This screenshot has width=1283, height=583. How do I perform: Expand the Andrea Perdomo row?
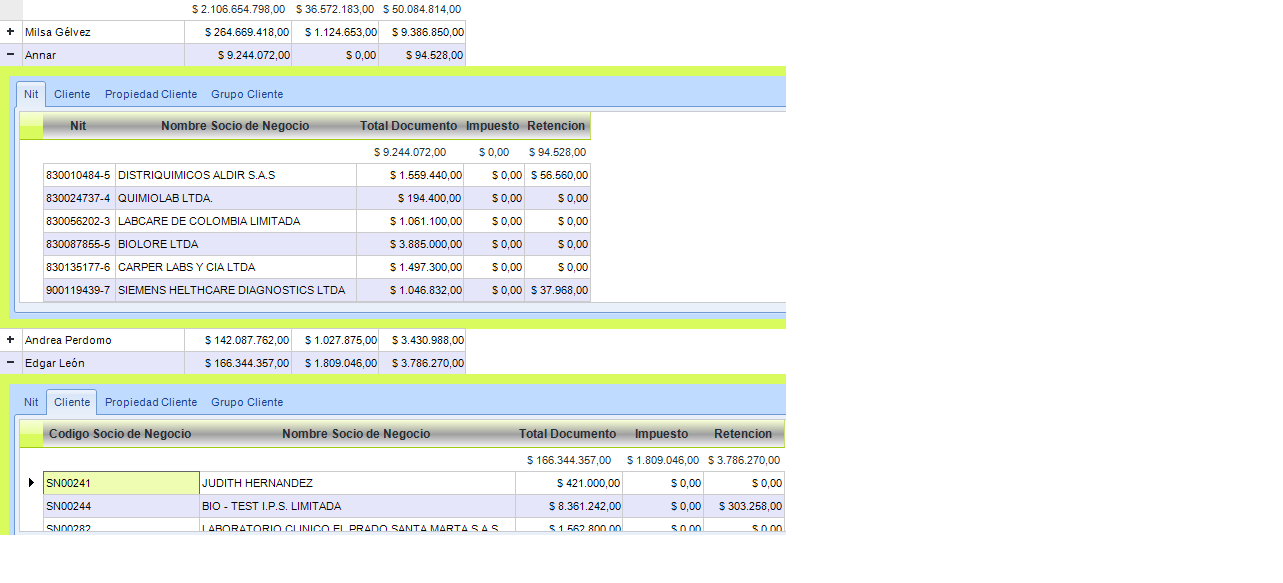[x=10, y=340]
